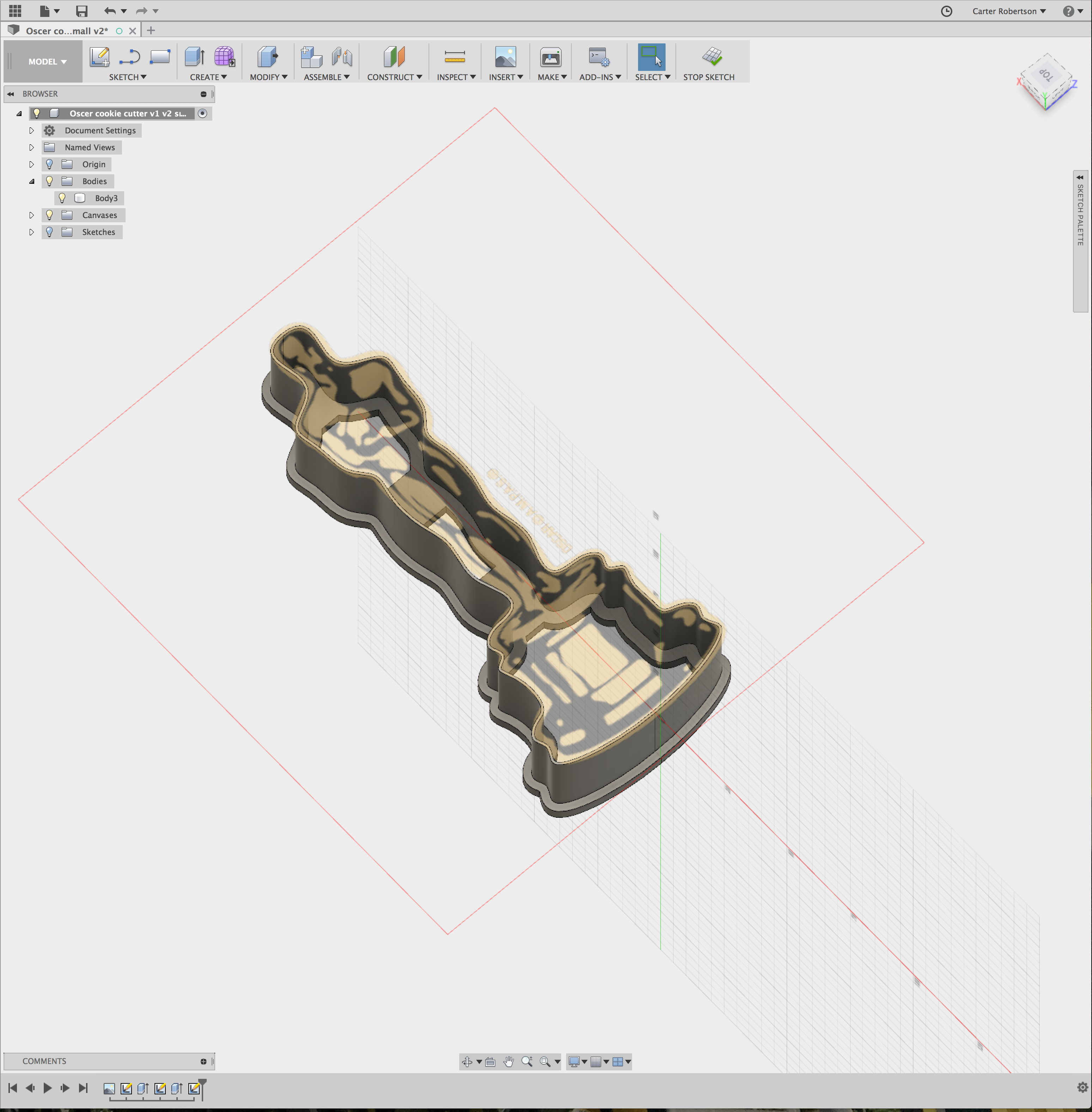Collapse the Bodies folder
Image resolution: width=1092 pixels, height=1112 pixels.
click(x=31, y=181)
